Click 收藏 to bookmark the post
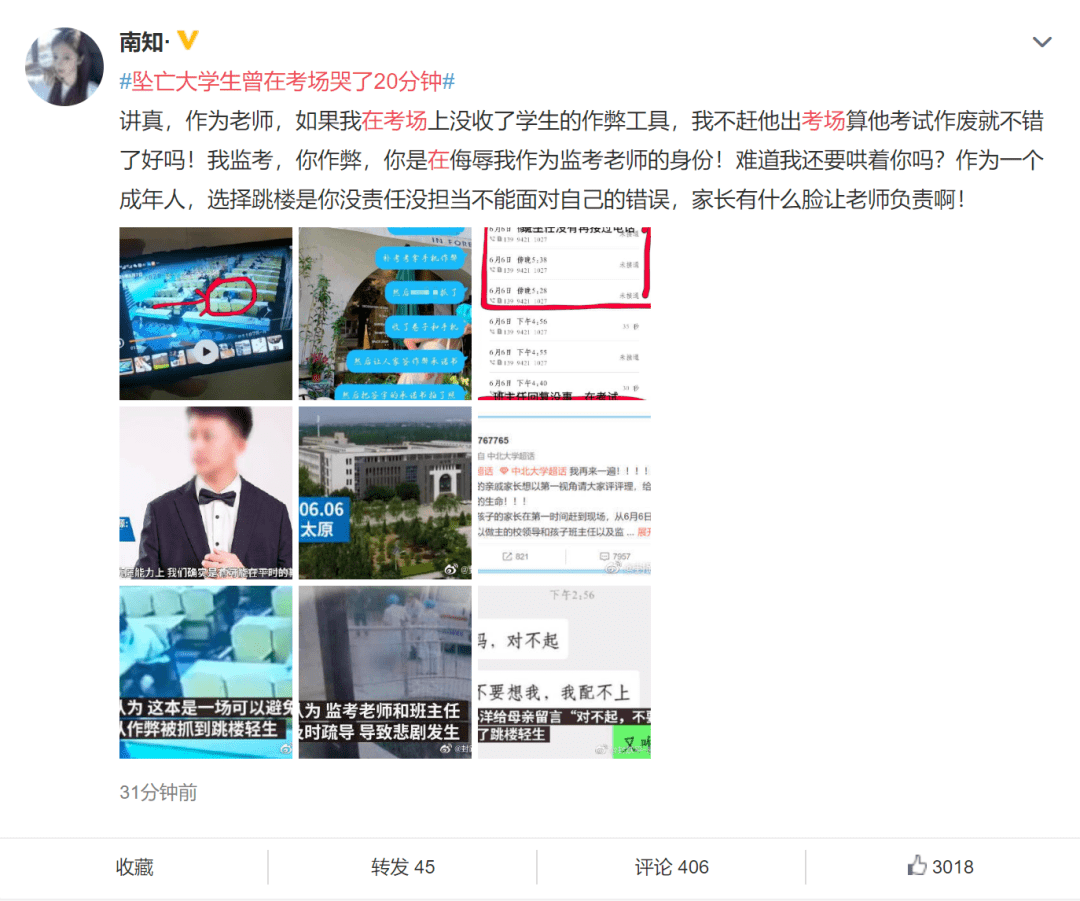This screenshot has height=901, width=1080. pos(134,867)
